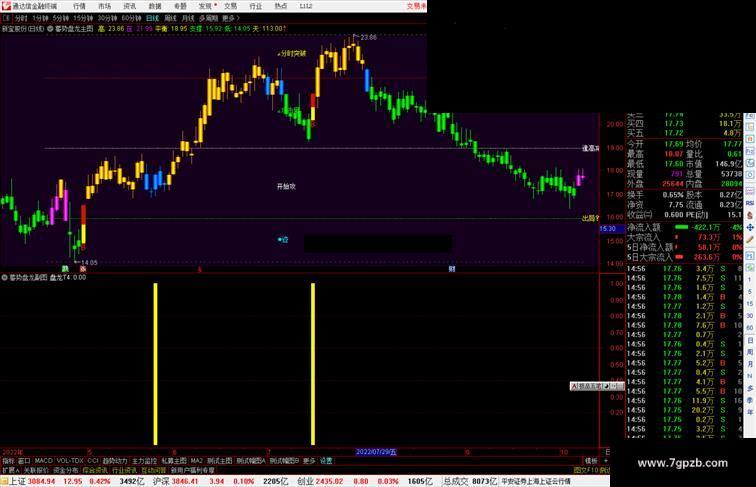The height and width of the screenshot is (487, 756).
Task: Open the 发现 menu
Action: pyautogui.click(x=205, y=6)
